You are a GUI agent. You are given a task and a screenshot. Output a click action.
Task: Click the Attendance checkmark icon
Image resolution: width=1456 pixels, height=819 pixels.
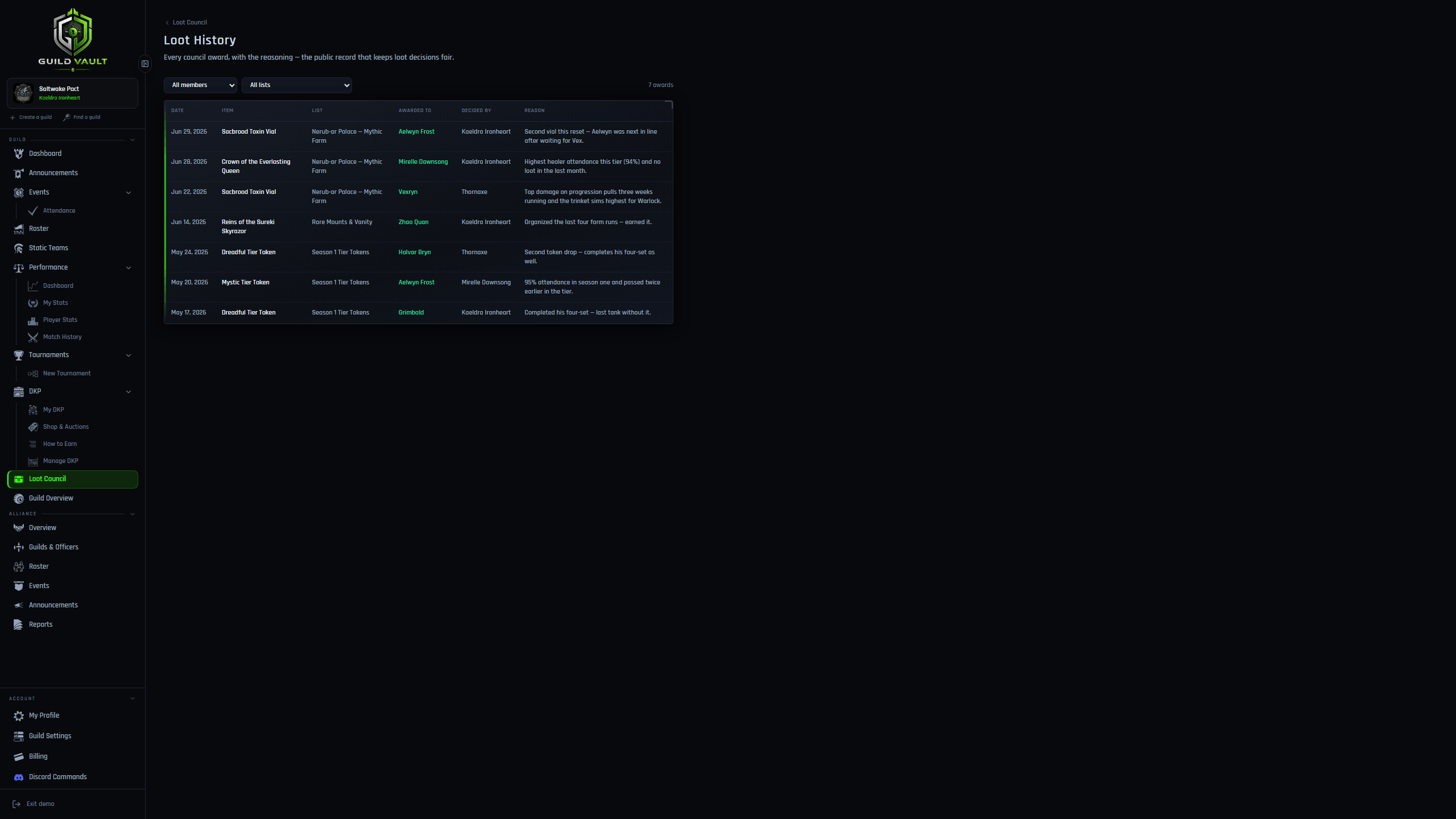pos(33,211)
